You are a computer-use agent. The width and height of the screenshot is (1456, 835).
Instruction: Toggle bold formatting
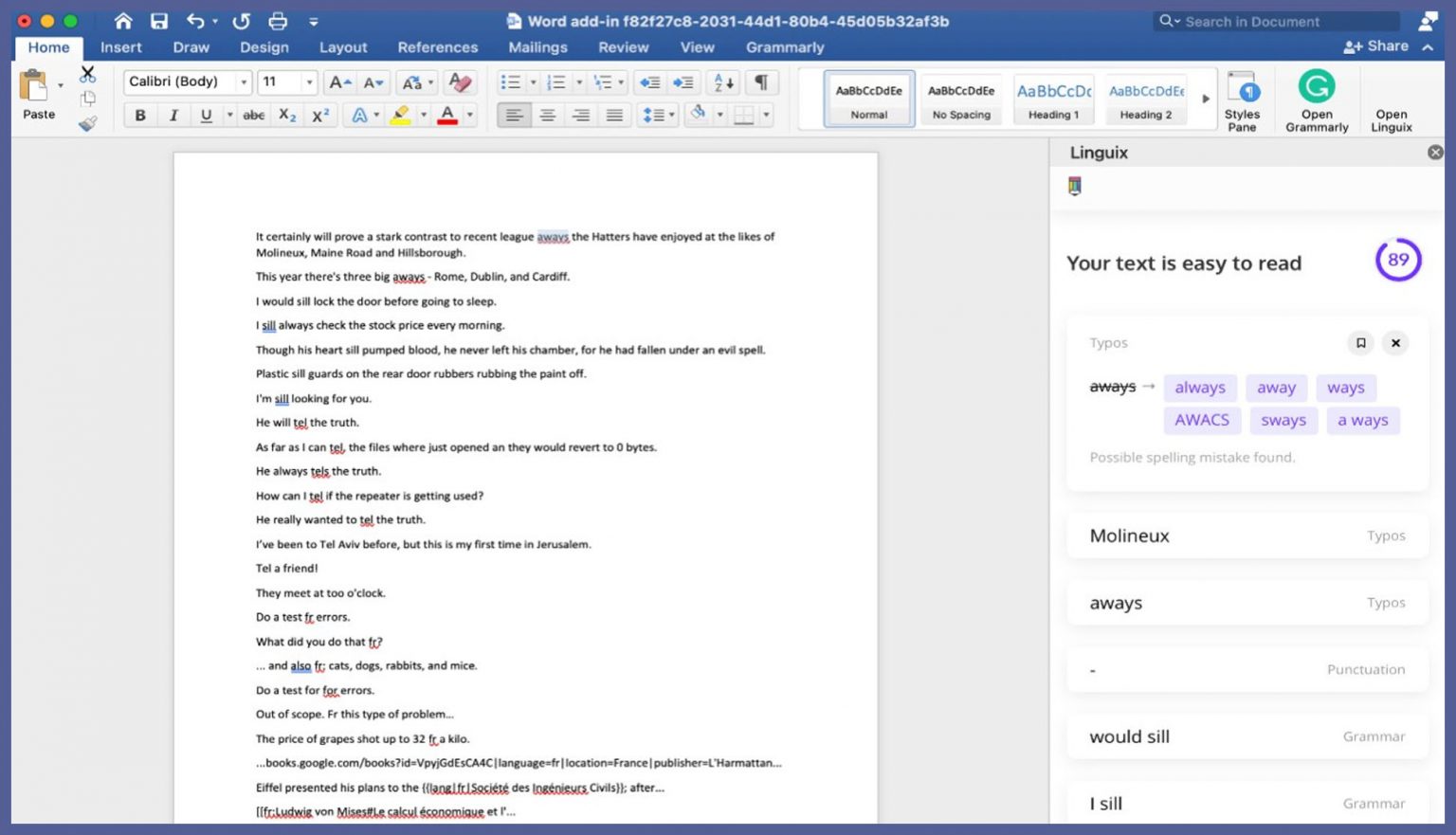[139, 115]
